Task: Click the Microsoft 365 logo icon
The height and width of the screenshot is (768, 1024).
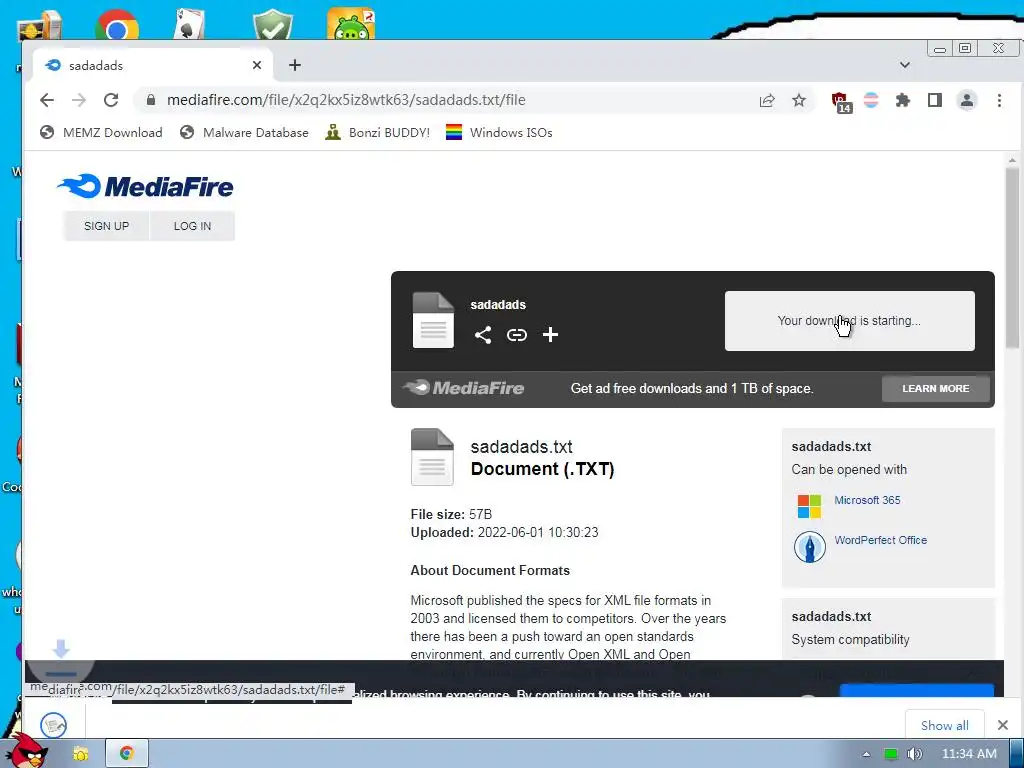Action: click(x=809, y=505)
